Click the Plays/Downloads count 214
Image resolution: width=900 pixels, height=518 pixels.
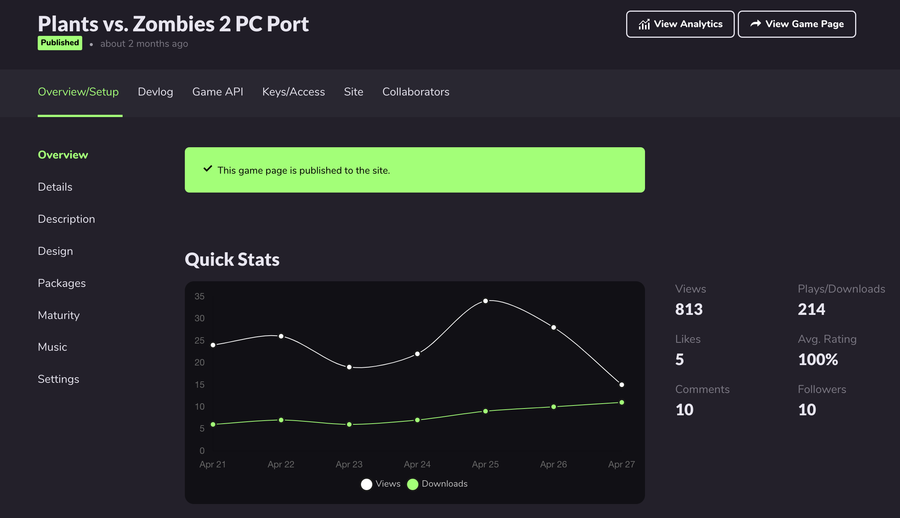811,310
